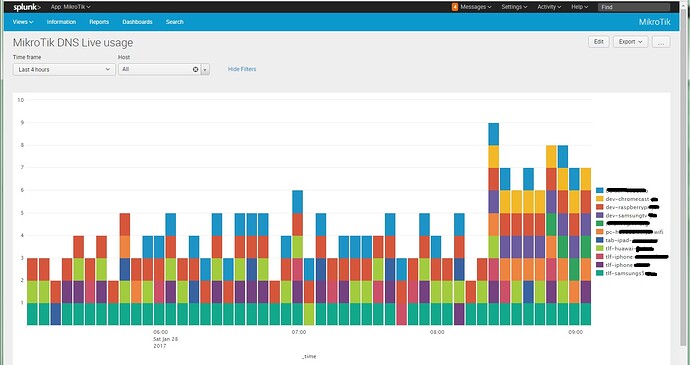
Task: Select the tlf-huawei legend entry
Action: click(x=625, y=249)
